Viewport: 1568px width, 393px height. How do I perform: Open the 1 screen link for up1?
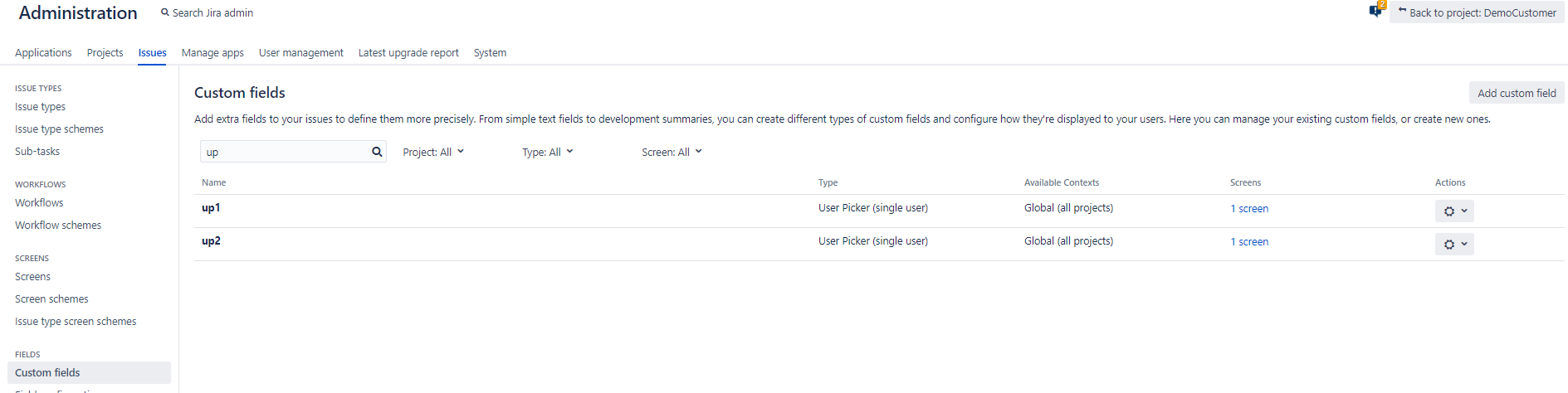click(1249, 208)
